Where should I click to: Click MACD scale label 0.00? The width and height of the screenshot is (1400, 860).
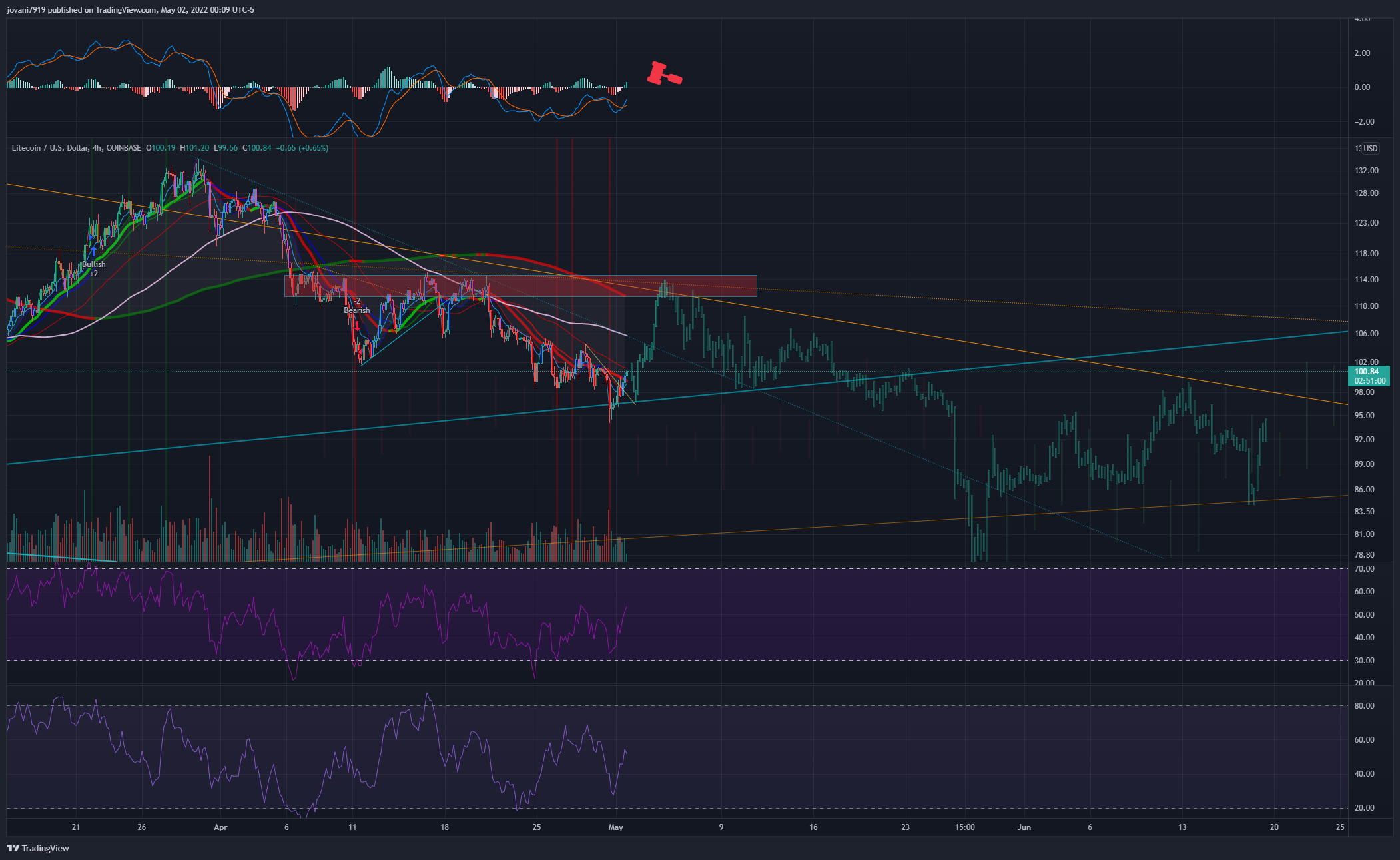click(1363, 87)
